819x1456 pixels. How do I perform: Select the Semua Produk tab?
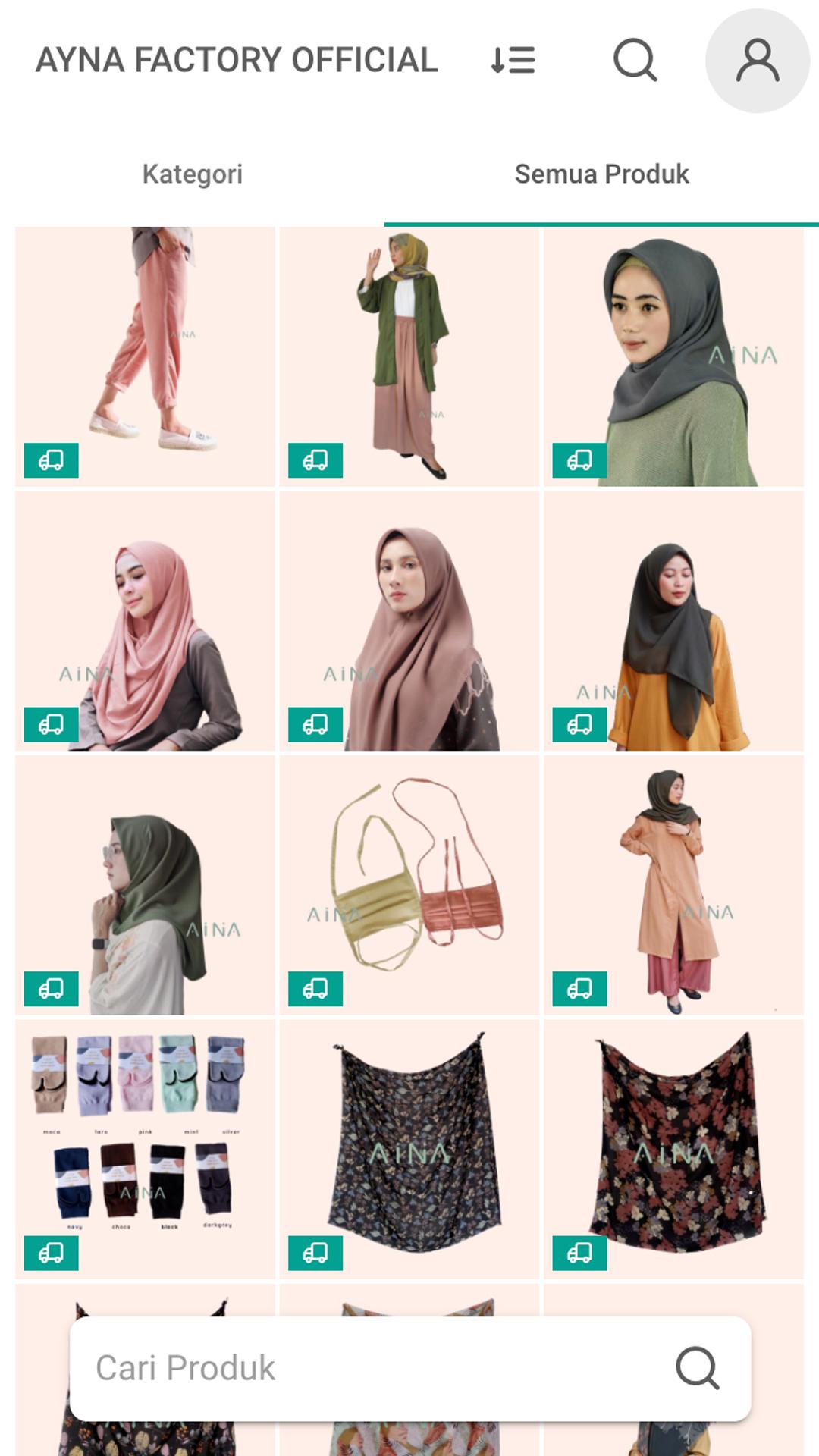click(x=601, y=174)
